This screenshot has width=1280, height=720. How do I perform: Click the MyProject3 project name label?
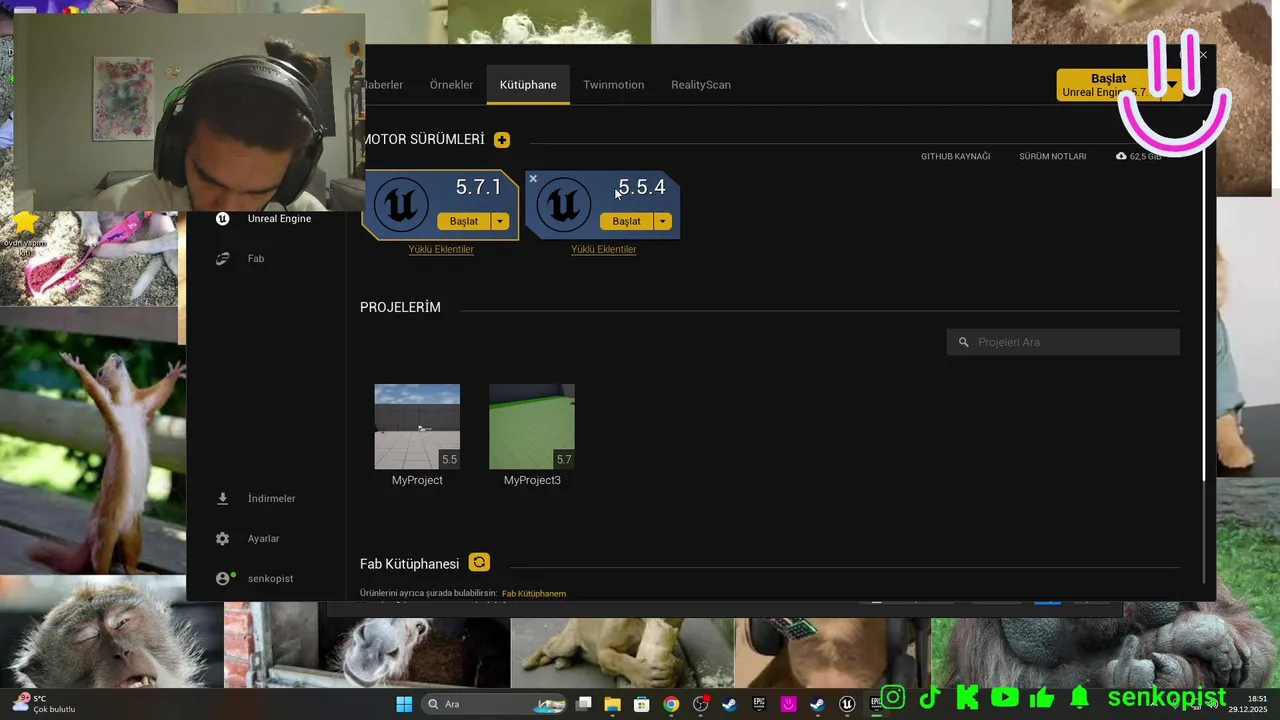(532, 480)
